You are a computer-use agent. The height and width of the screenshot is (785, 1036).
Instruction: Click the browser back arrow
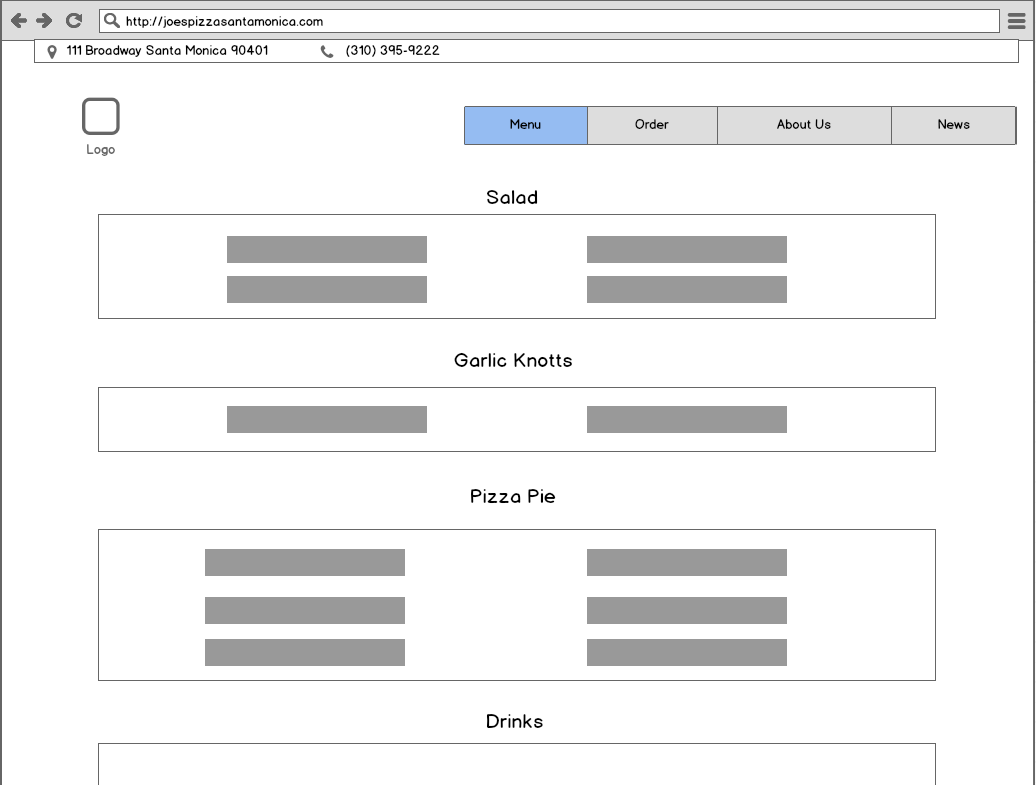(18, 21)
